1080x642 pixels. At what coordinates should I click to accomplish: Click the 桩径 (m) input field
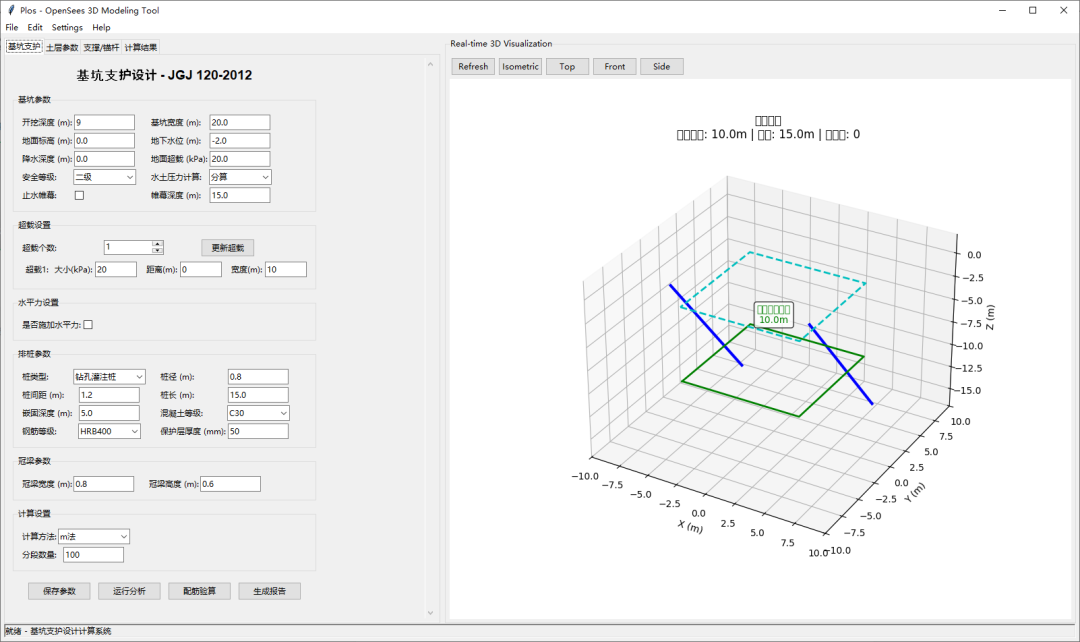click(258, 377)
